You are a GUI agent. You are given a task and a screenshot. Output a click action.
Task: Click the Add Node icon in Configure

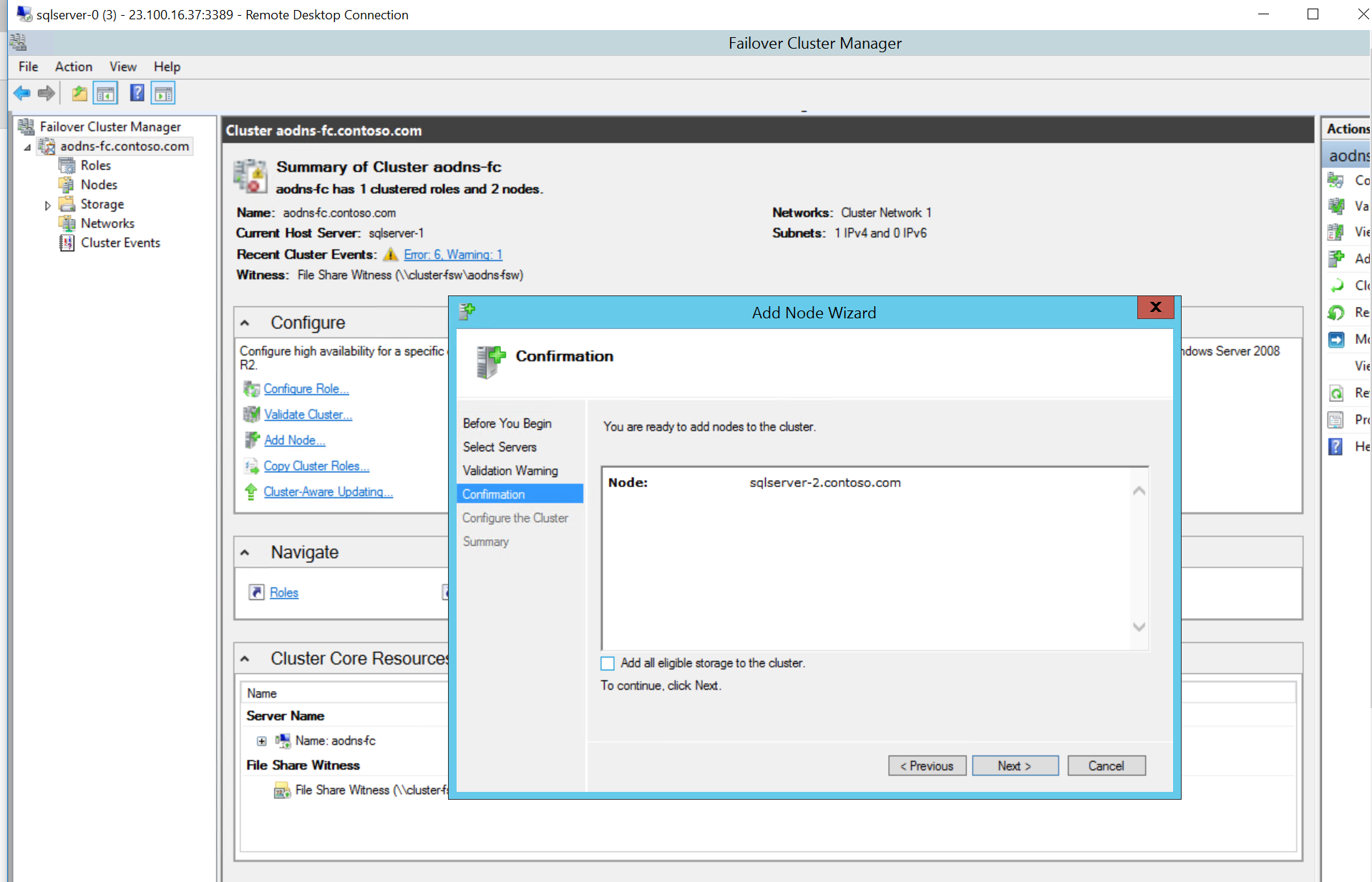point(251,440)
